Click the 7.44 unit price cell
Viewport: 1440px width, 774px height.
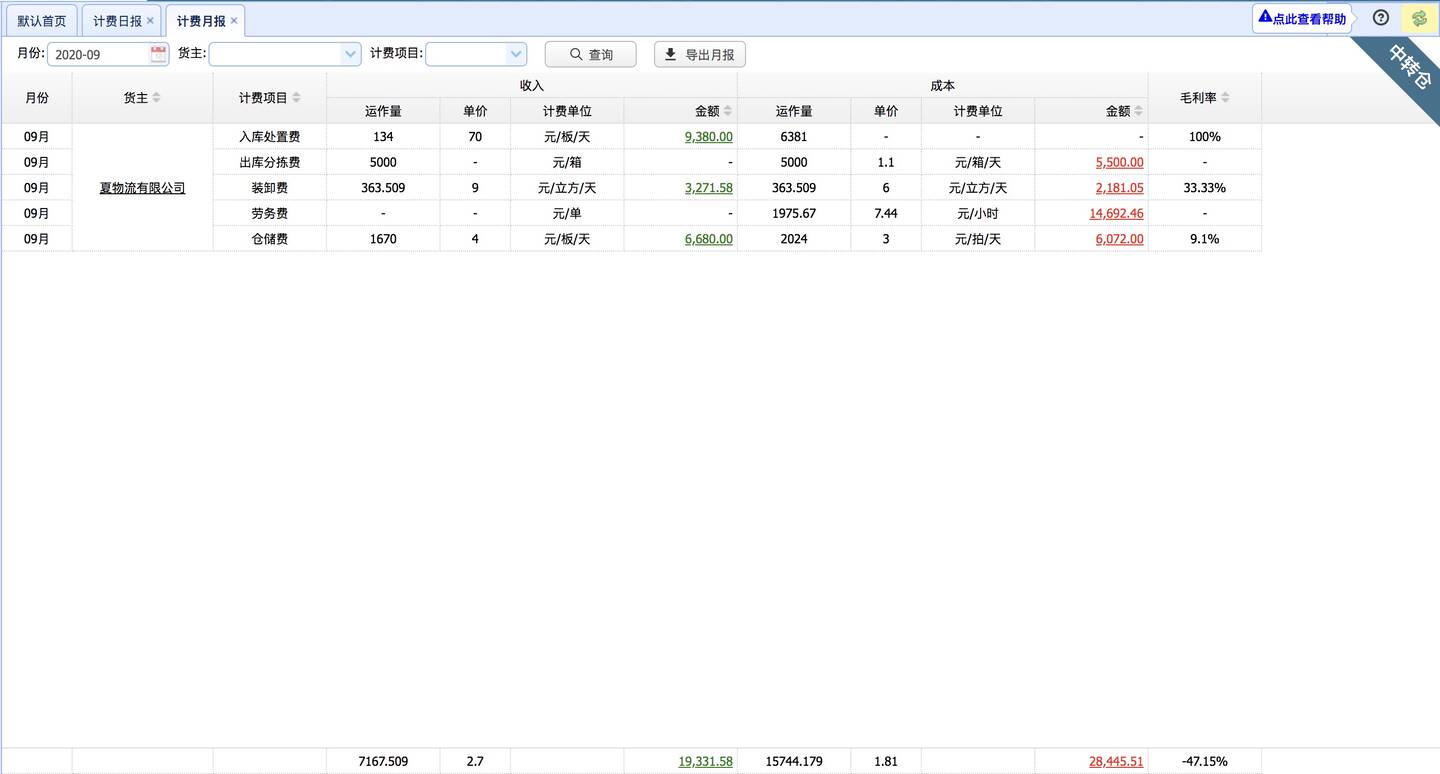(x=886, y=213)
